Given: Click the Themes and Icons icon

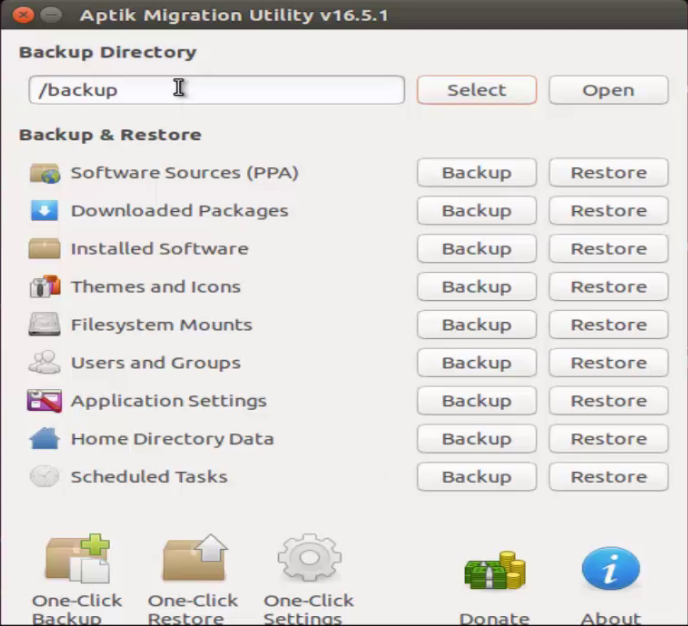Looking at the screenshot, I should click(x=44, y=286).
